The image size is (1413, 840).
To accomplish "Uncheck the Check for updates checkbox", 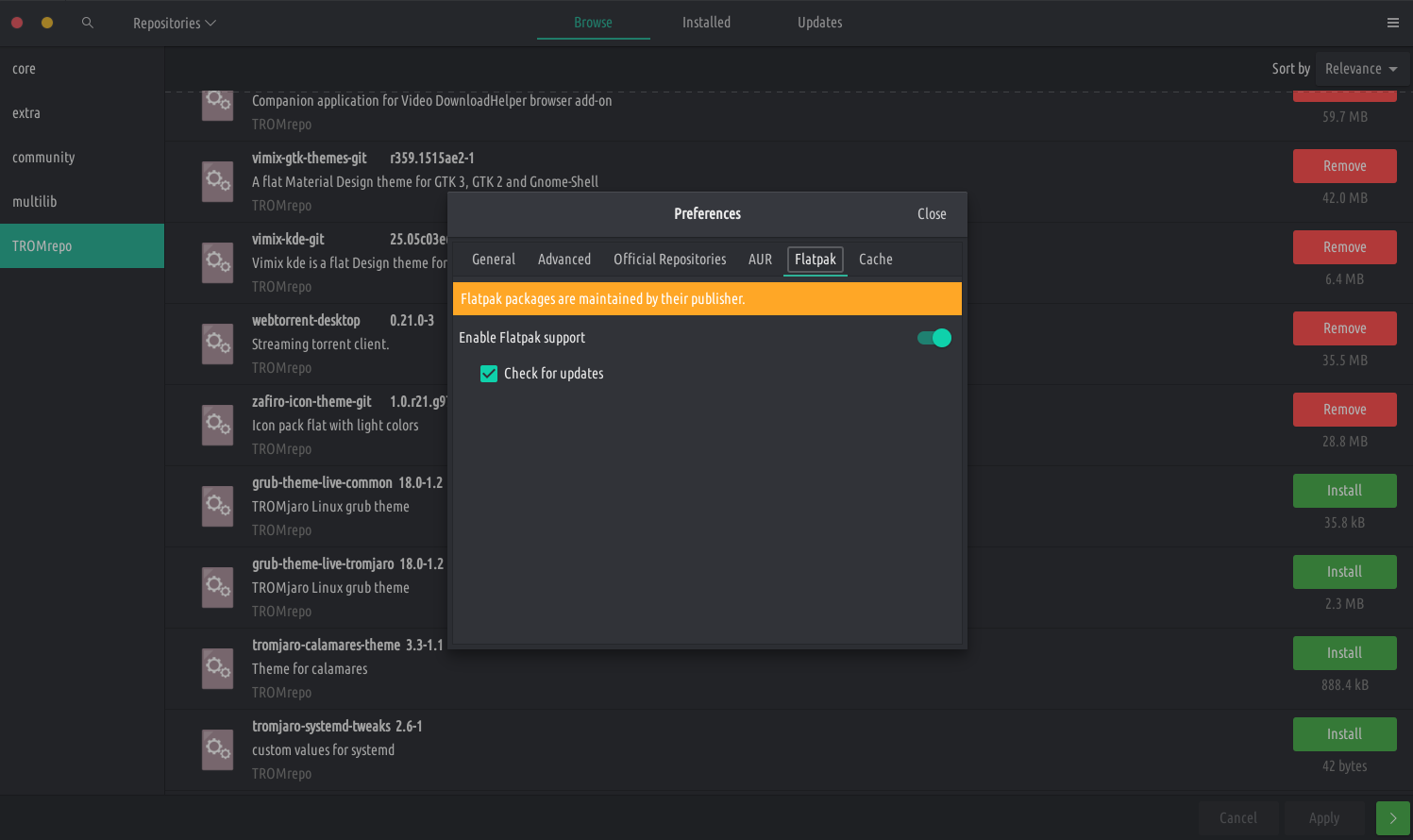I will (x=489, y=374).
